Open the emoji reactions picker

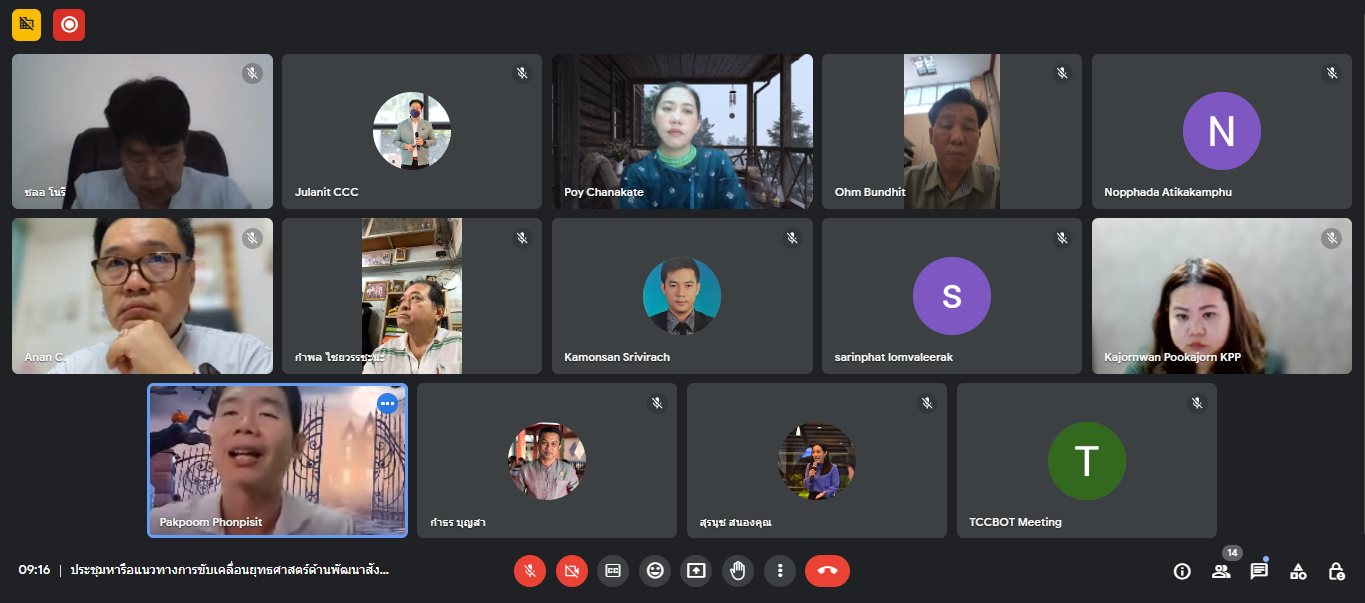click(x=655, y=570)
